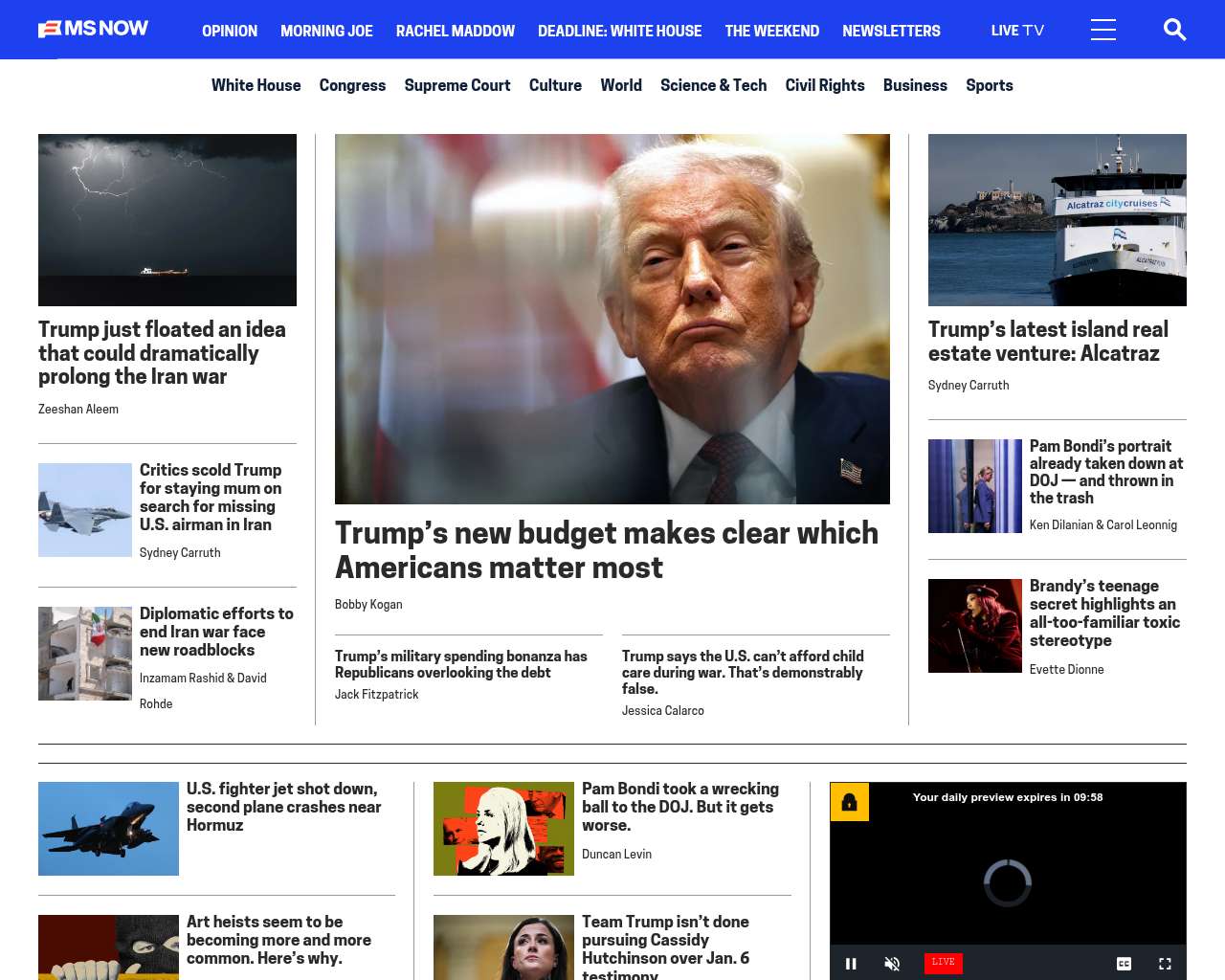
Task: Select White House topic
Action: [256, 85]
